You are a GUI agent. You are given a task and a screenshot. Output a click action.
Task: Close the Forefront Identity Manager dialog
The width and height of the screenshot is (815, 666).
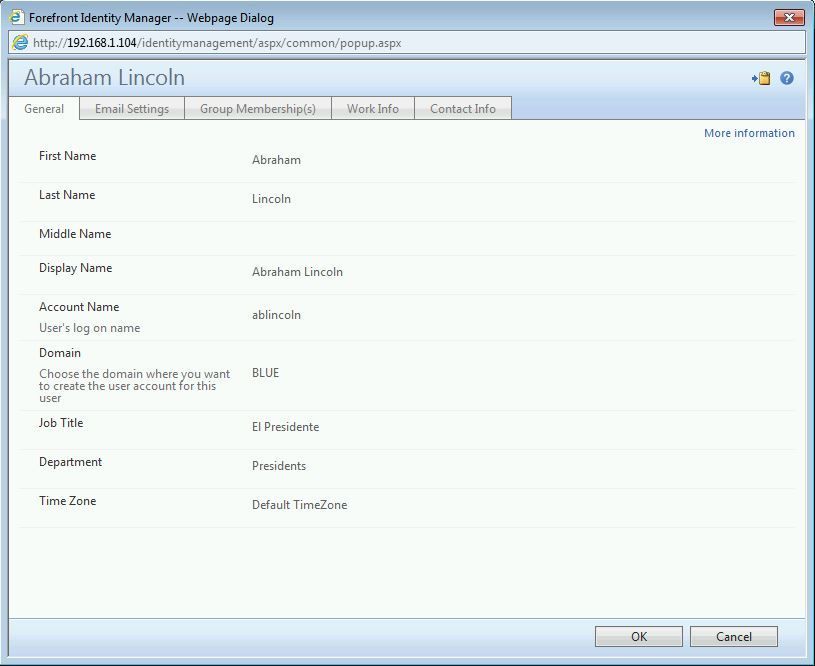(789, 17)
